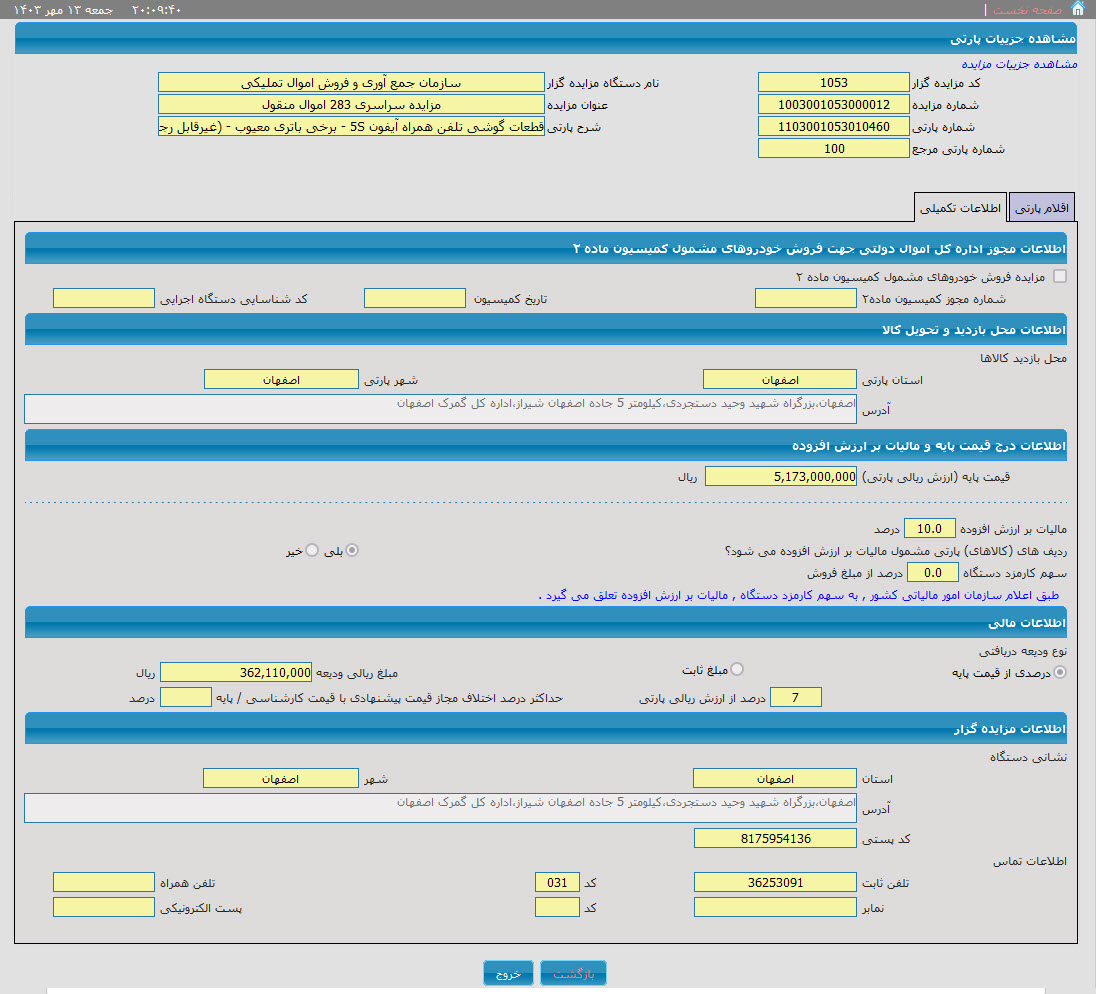This screenshot has width=1096, height=994.
Task: Click the شرح پارتی description field
Action: [x=350, y=126]
